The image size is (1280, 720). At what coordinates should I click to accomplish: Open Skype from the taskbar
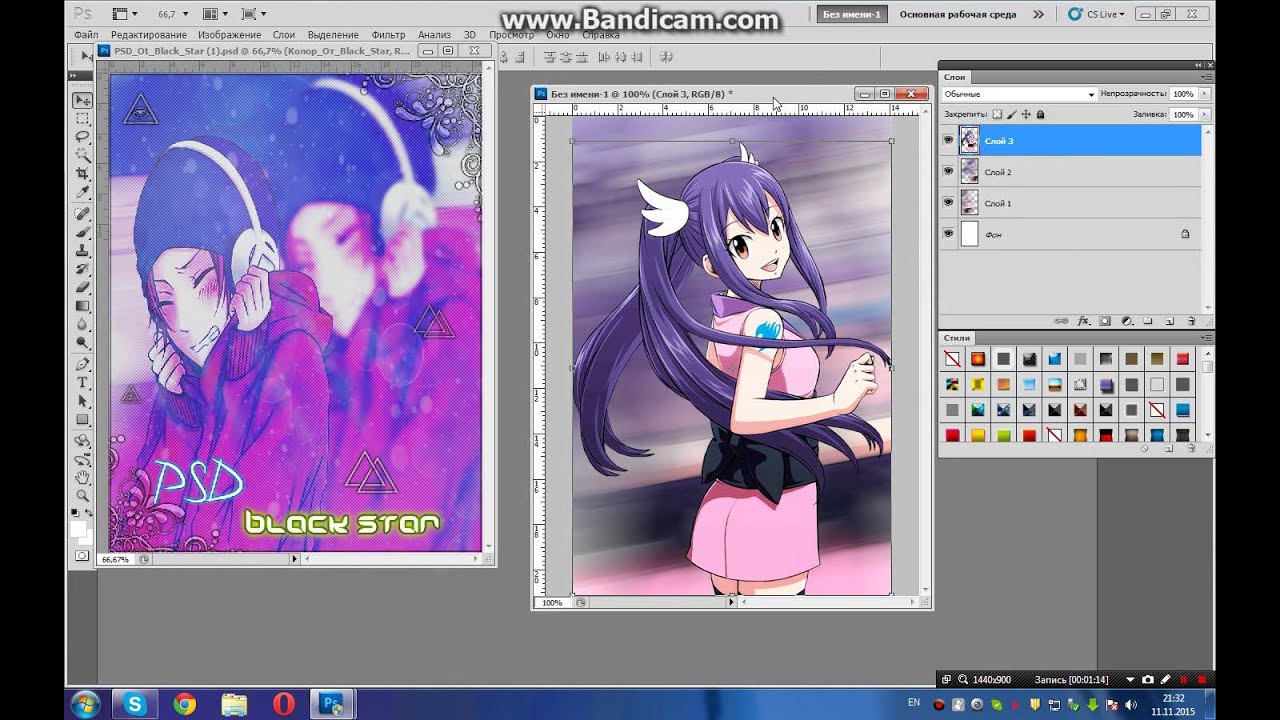[x=135, y=704]
